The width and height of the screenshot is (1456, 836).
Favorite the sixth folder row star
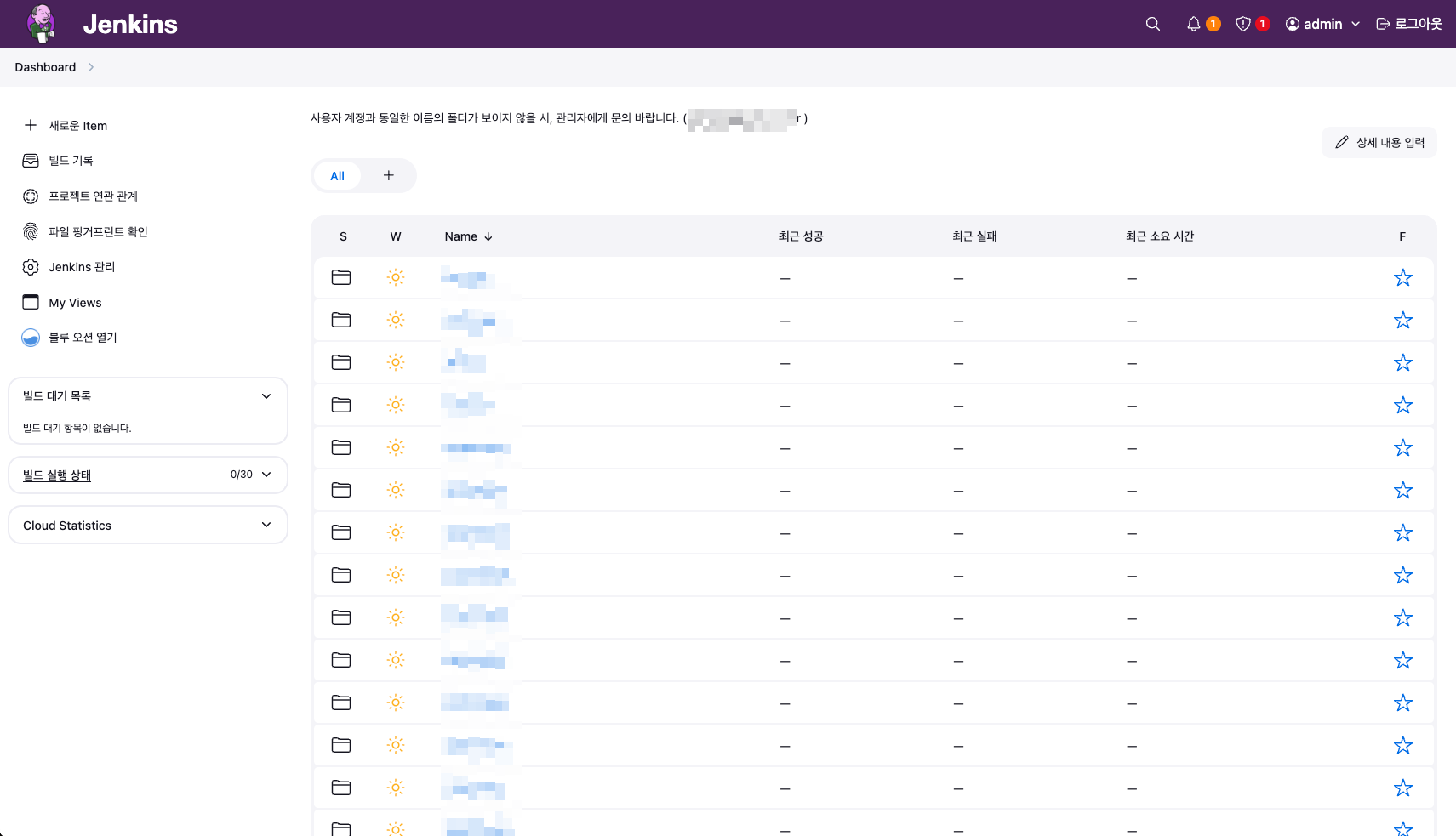click(1403, 491)
